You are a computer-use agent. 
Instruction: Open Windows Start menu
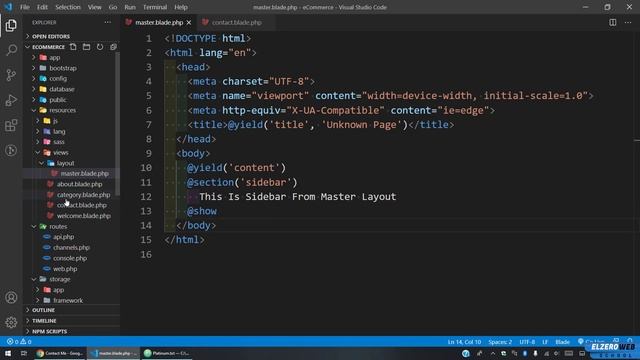coord(8,353)
